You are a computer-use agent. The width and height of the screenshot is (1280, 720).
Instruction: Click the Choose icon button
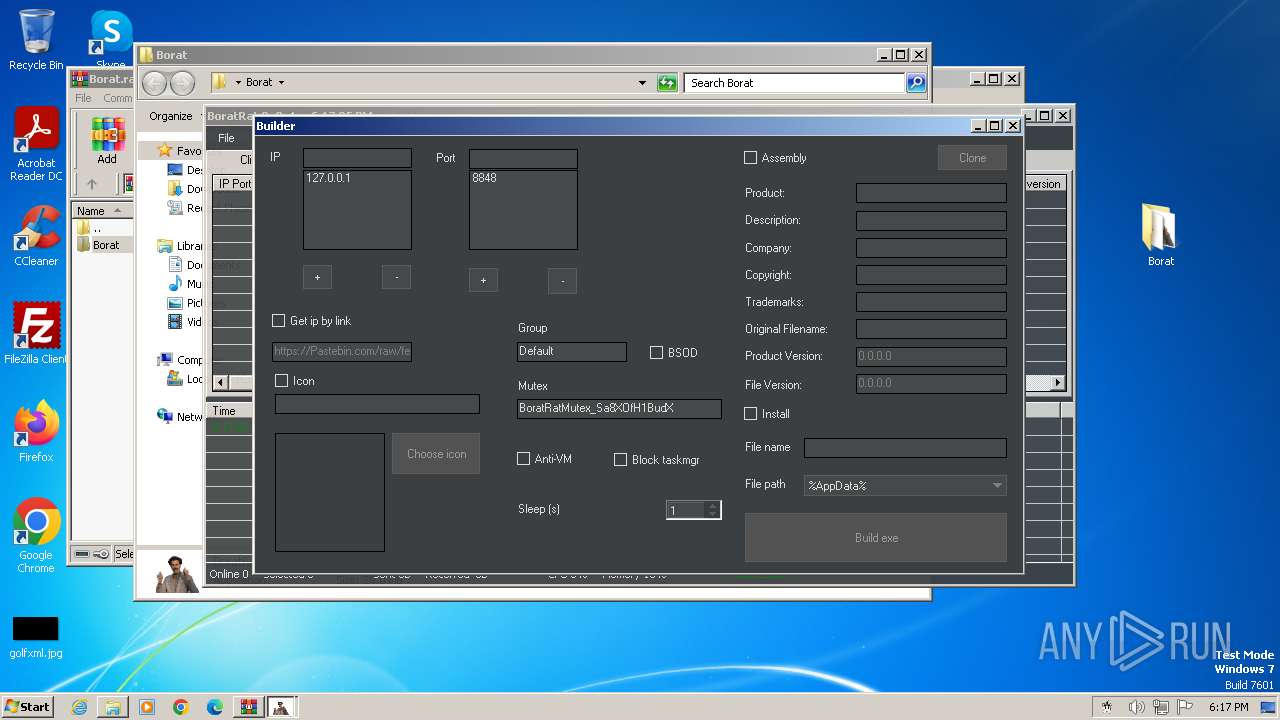point(436,454)
